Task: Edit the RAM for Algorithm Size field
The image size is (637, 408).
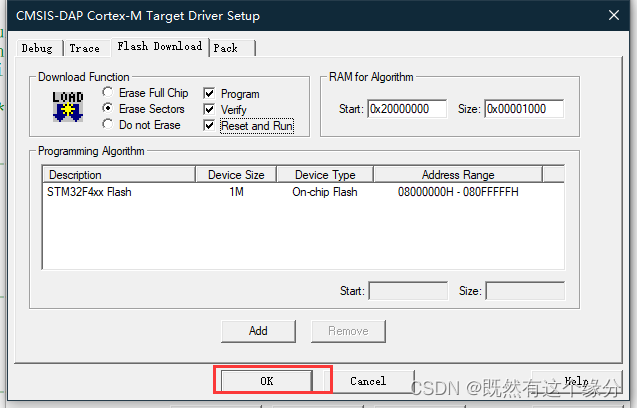Action: point(524,109)
